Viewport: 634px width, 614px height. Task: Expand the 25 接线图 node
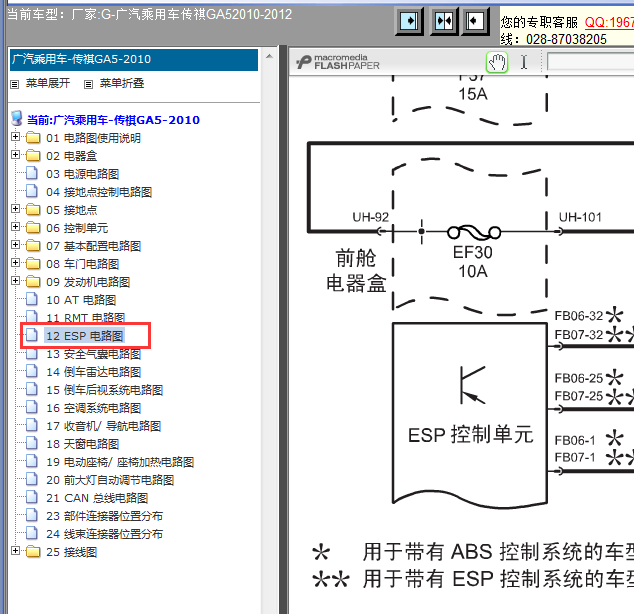[x=15, y=551]
